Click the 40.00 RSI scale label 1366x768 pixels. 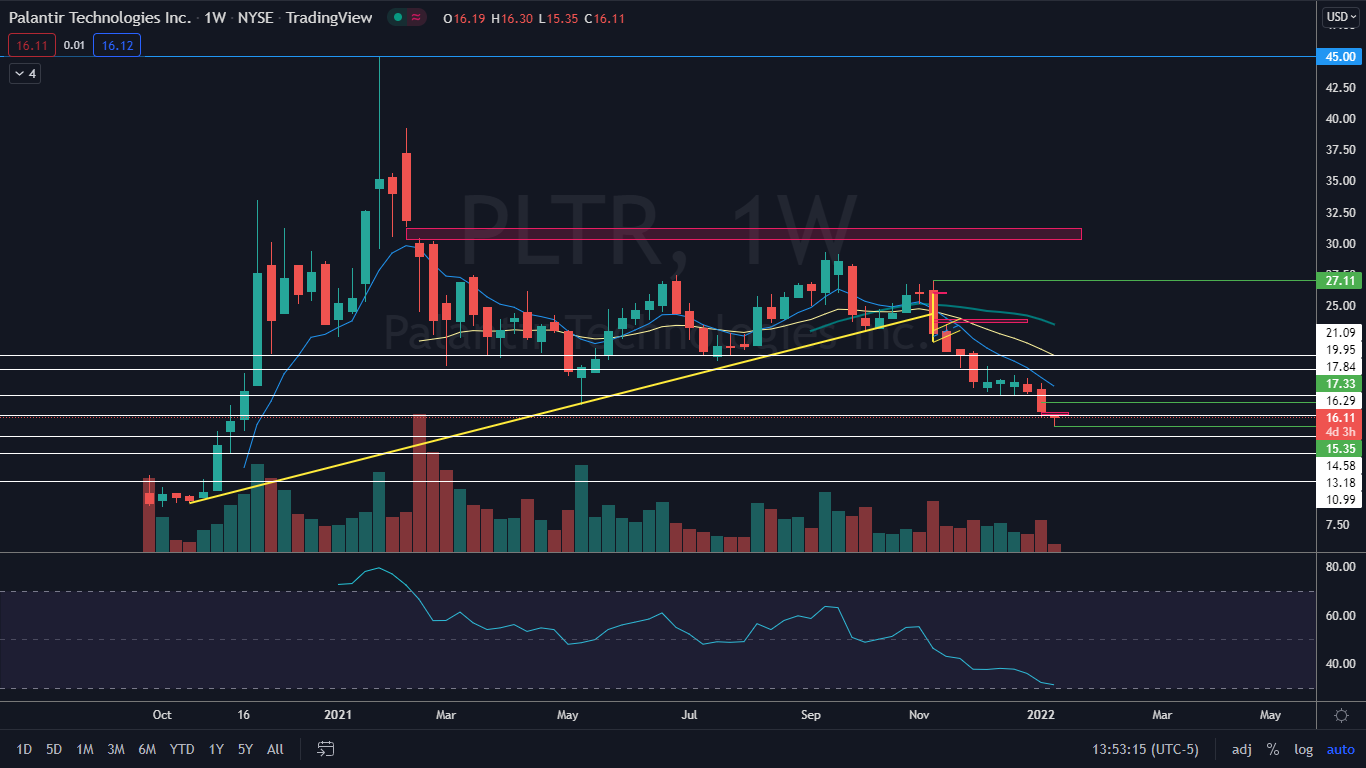pos(1340,664)
